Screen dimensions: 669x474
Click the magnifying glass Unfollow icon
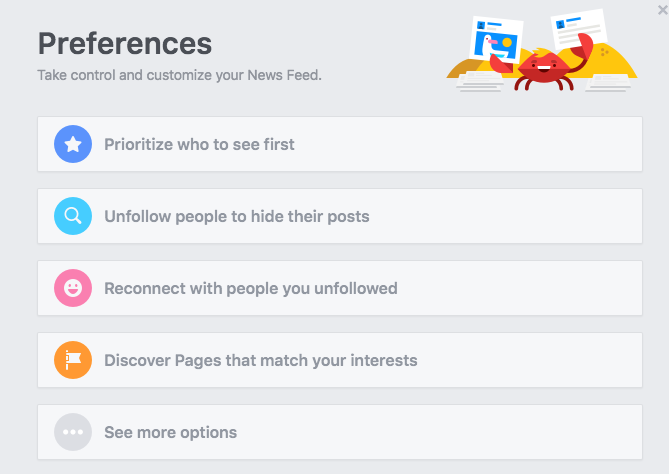tap(73, 216)
